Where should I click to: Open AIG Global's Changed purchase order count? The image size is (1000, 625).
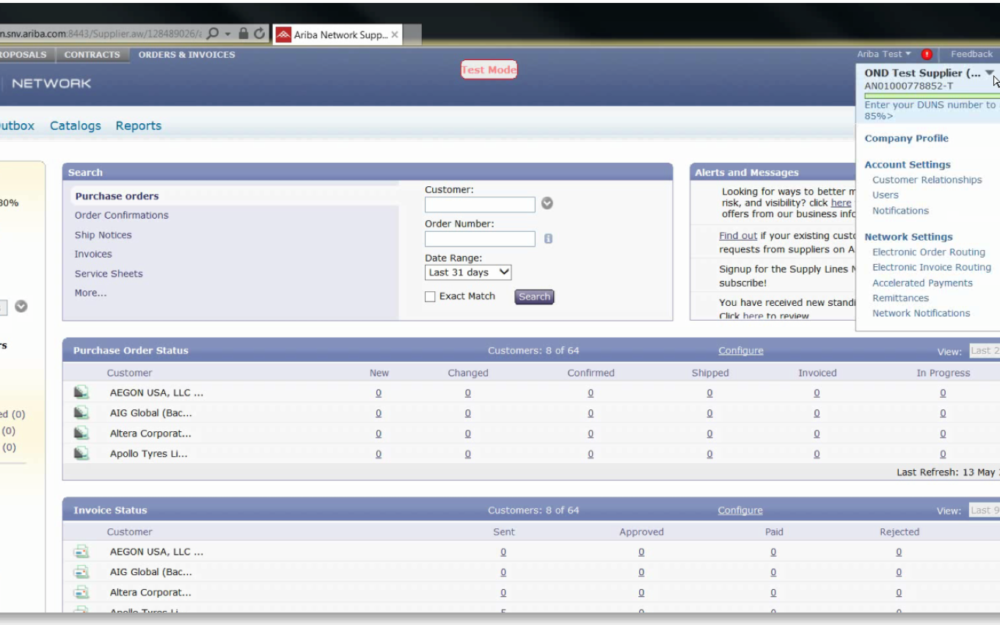point(467,414)
